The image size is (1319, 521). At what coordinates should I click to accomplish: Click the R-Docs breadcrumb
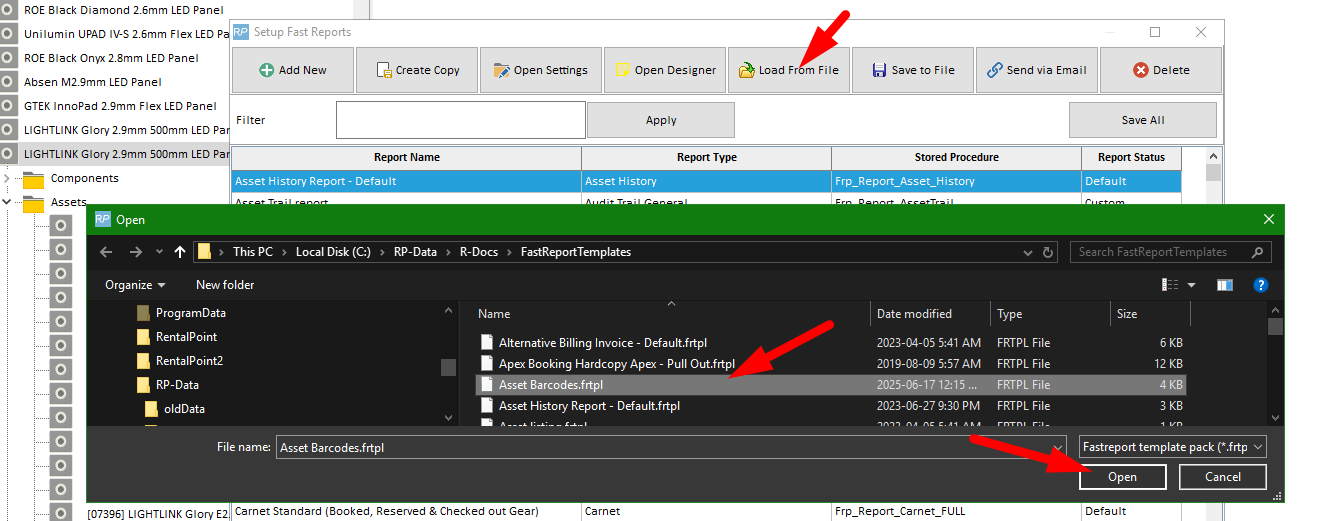479,252
